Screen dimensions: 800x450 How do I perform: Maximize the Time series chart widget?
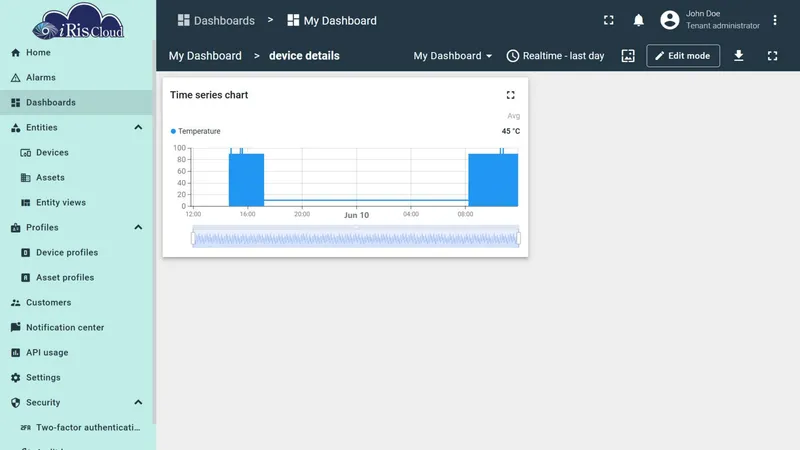pyautogui.click(x=510, y=95)
